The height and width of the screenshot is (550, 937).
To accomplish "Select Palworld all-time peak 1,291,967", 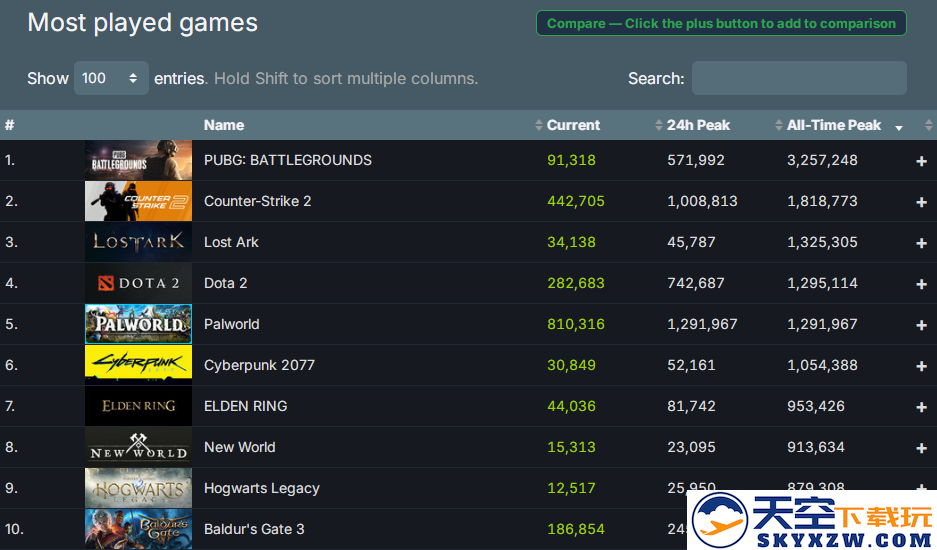I will 822,324.
